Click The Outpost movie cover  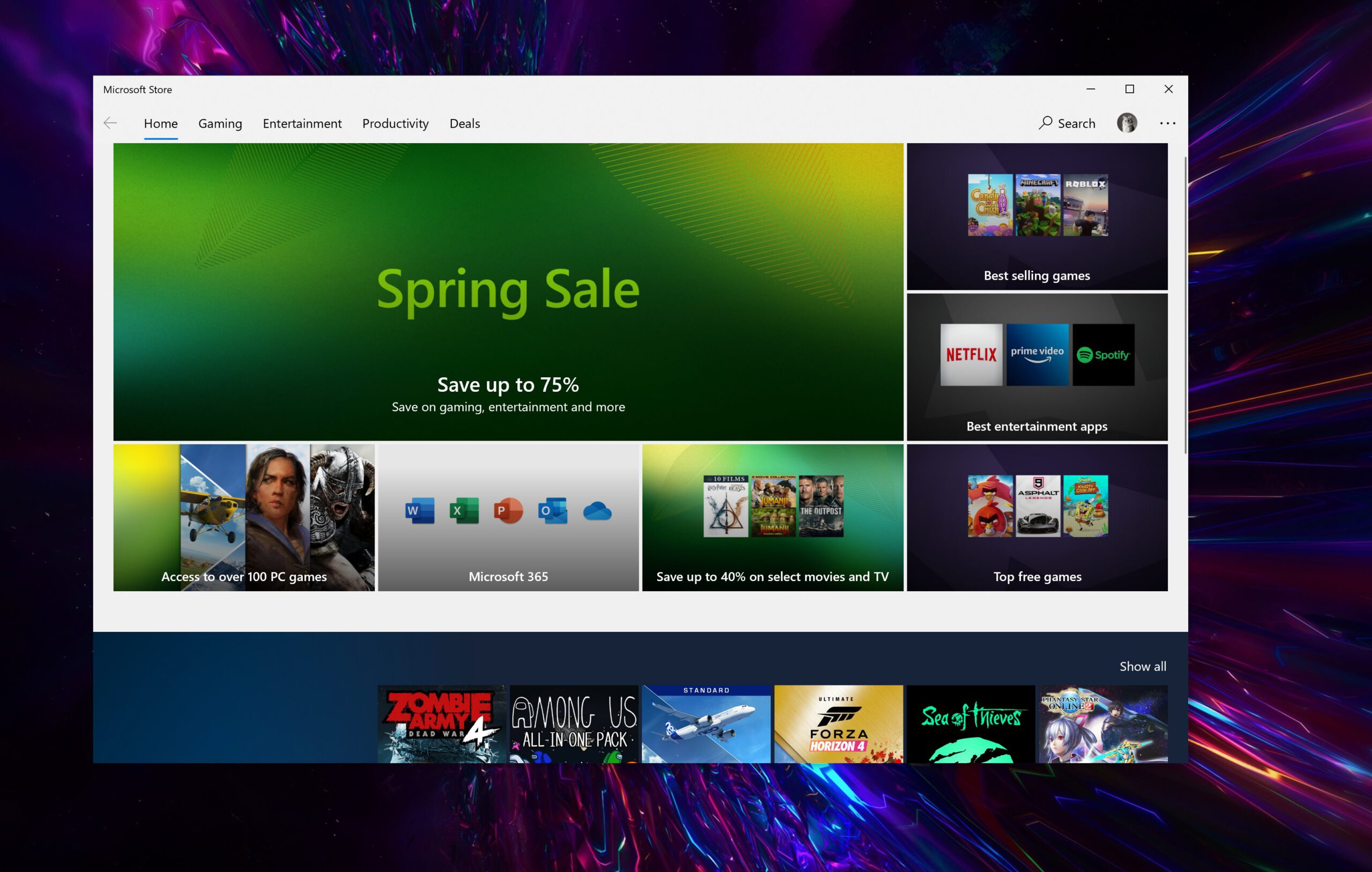821,506
